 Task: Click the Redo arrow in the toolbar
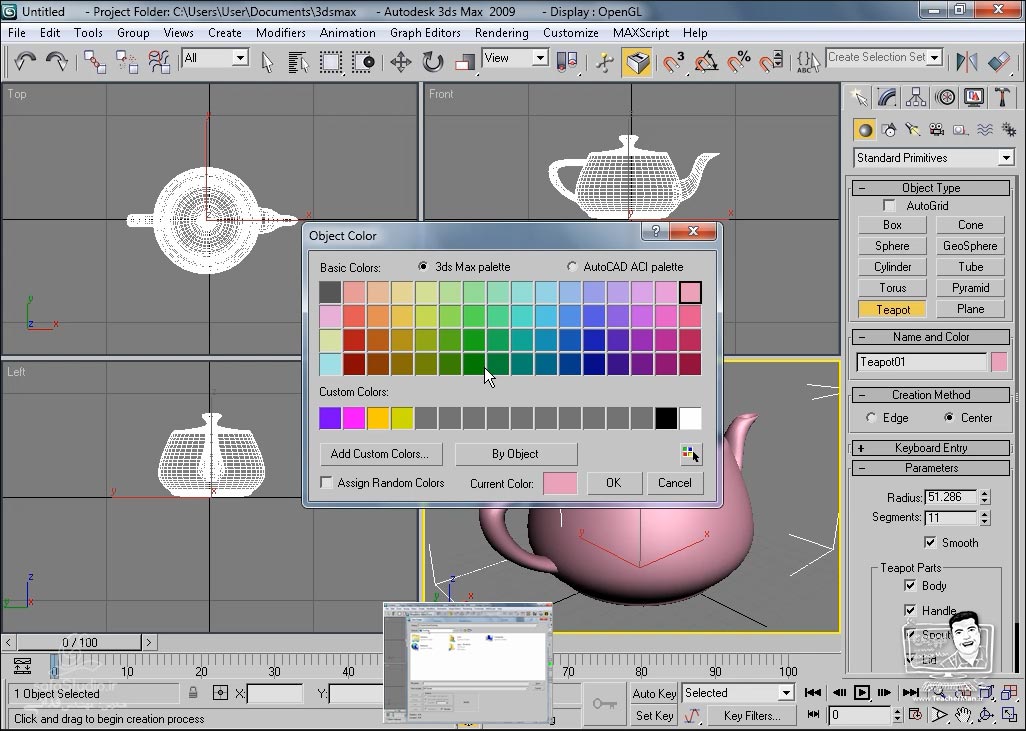pyautogui.click(x=58, y=61)
